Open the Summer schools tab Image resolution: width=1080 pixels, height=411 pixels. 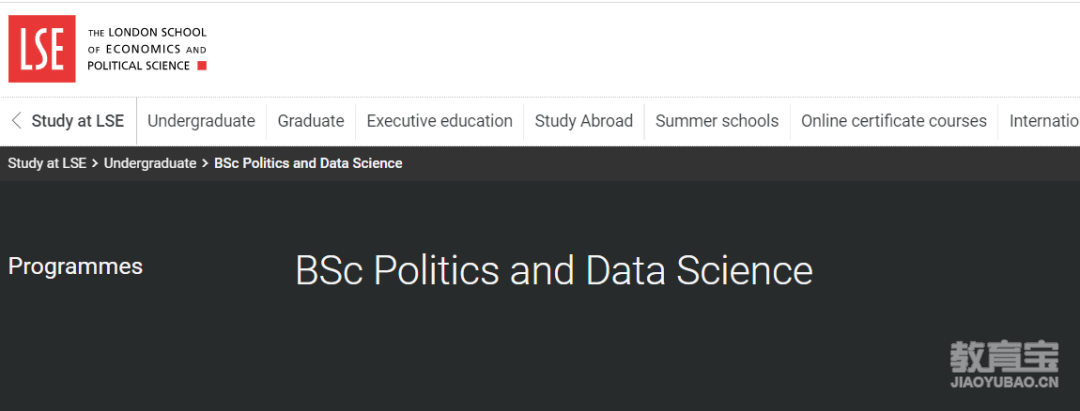717,121
